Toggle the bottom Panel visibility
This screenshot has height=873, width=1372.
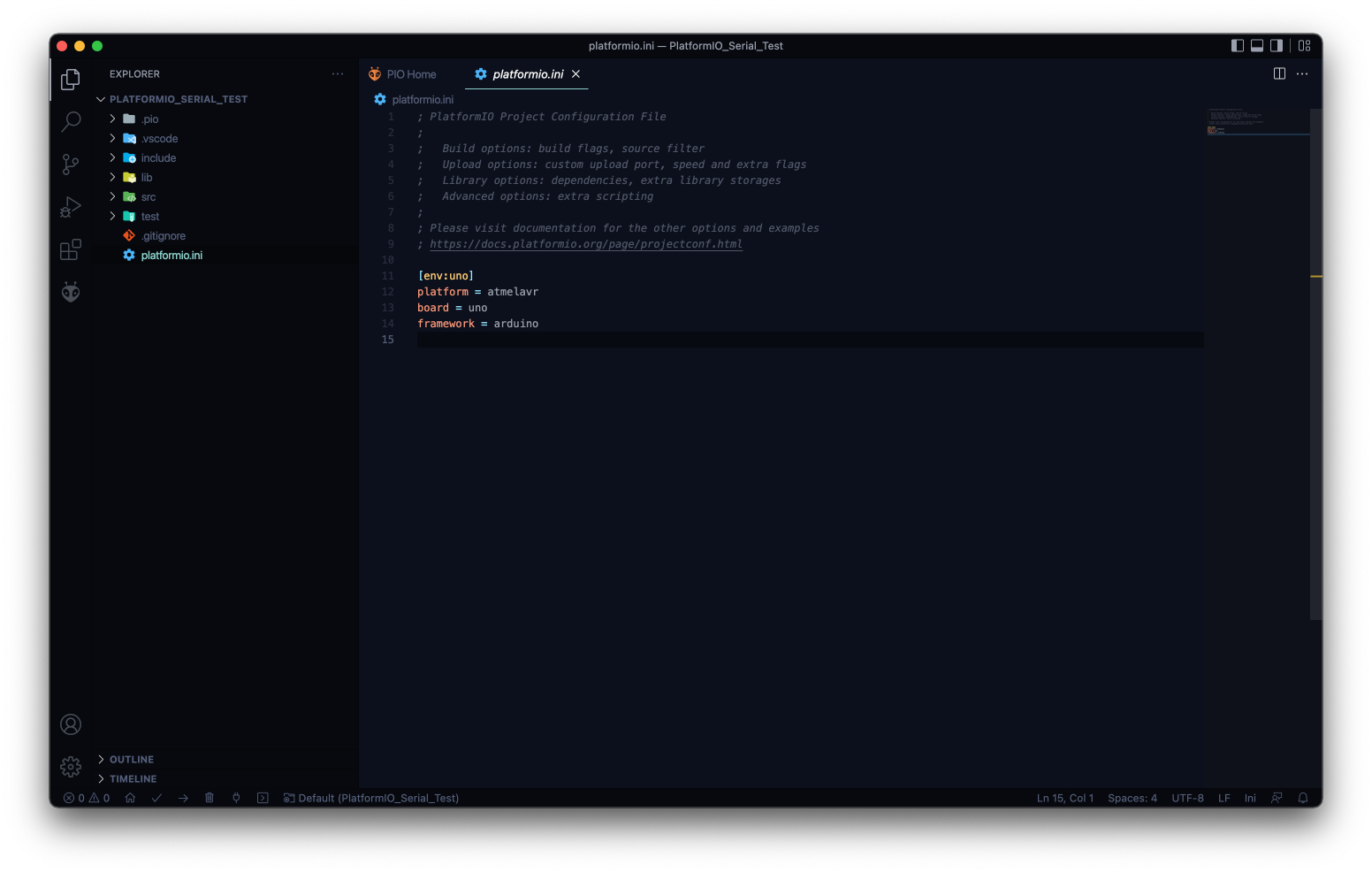(x=1257, y=46)
